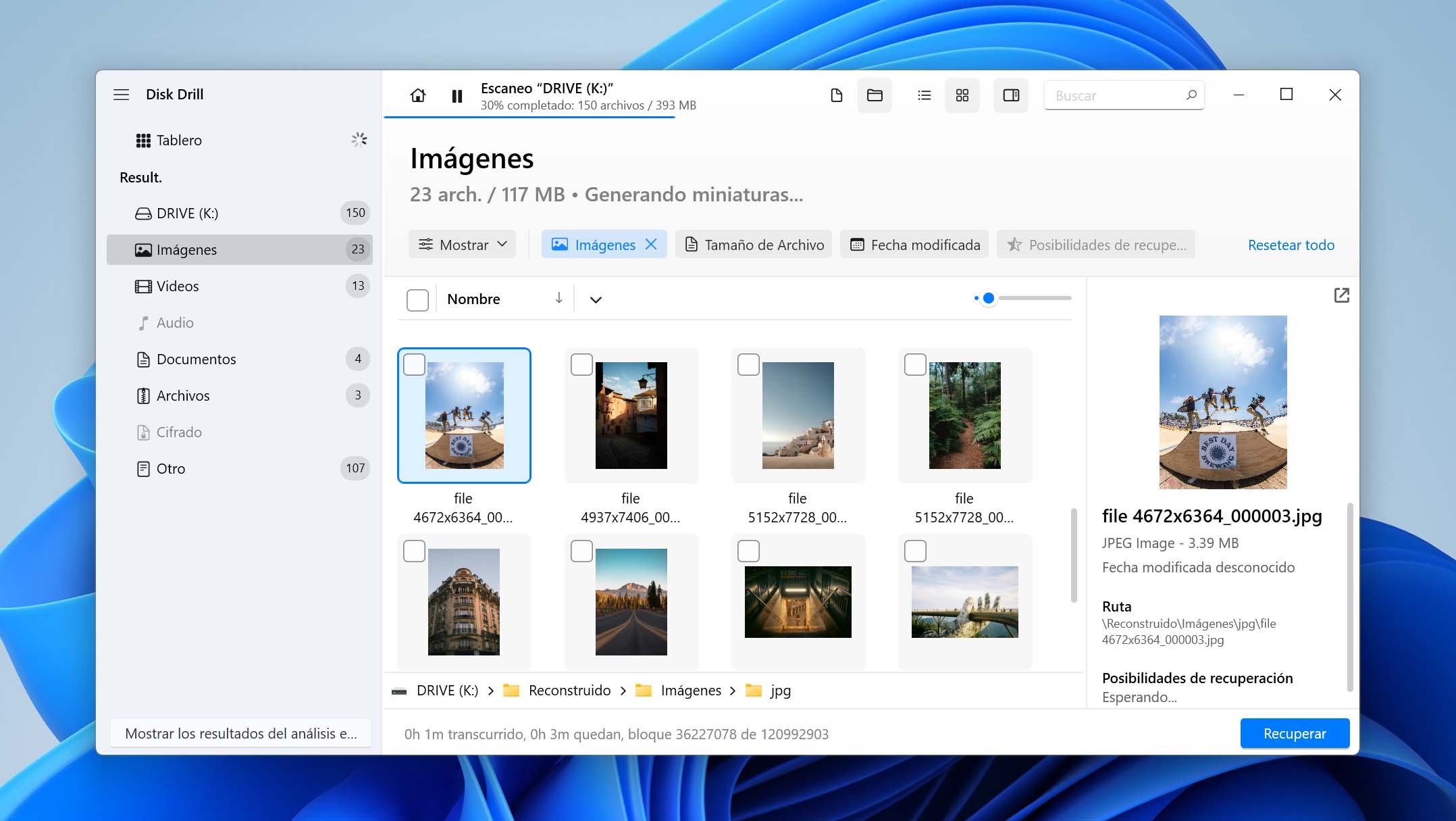Check the file 4937x7406 thumbnail checkbox
Image resolution: width=1456 pixels, height=821 pixels.
[581, 365]
